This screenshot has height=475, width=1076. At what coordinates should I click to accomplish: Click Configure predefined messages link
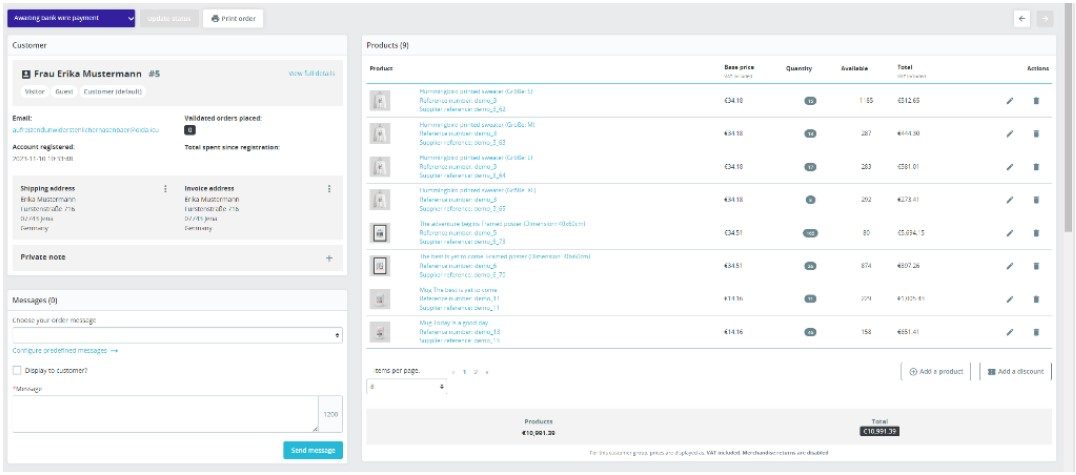tap(65, 351)
